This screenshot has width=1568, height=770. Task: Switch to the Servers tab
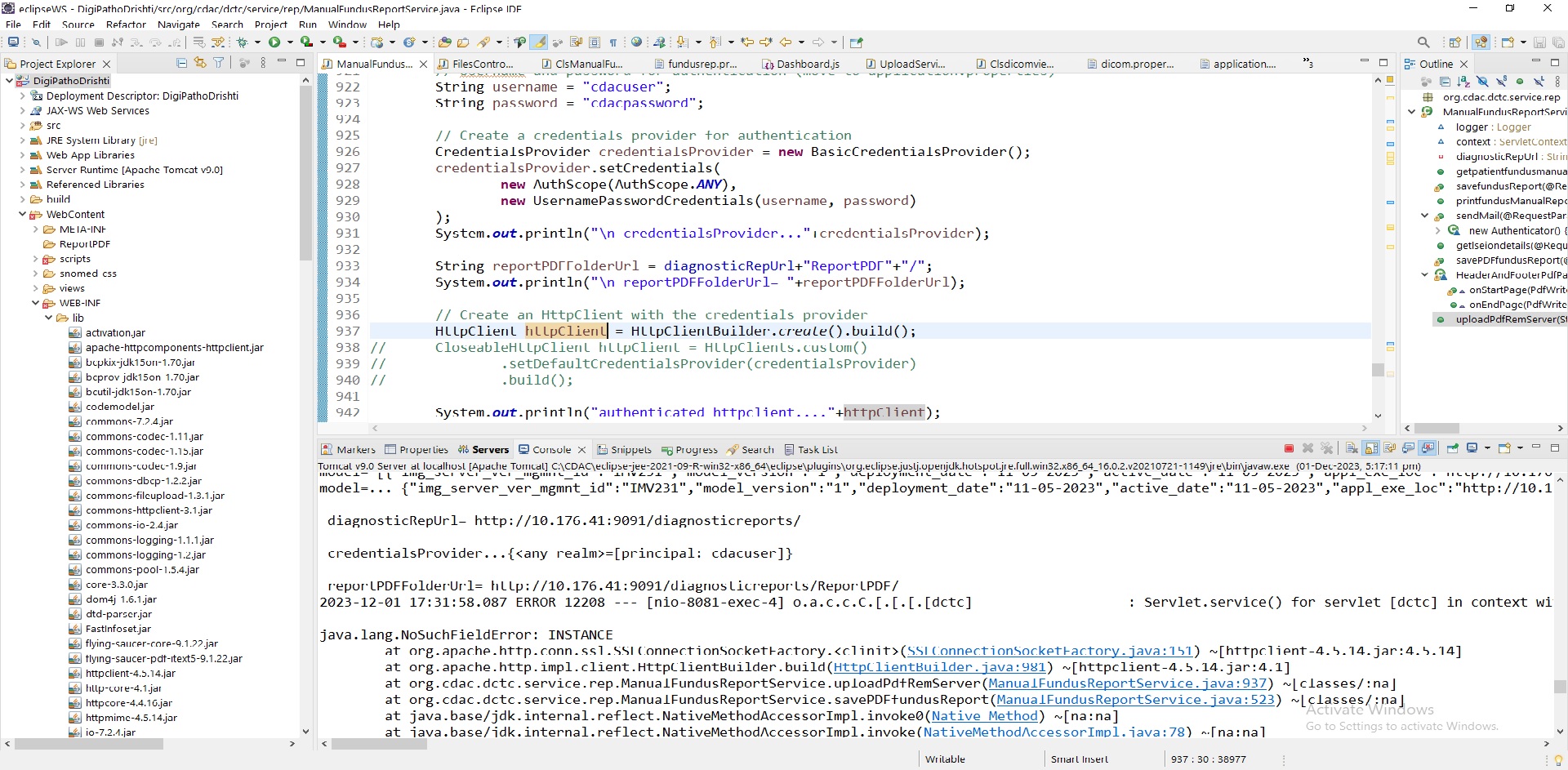(483, 449)
